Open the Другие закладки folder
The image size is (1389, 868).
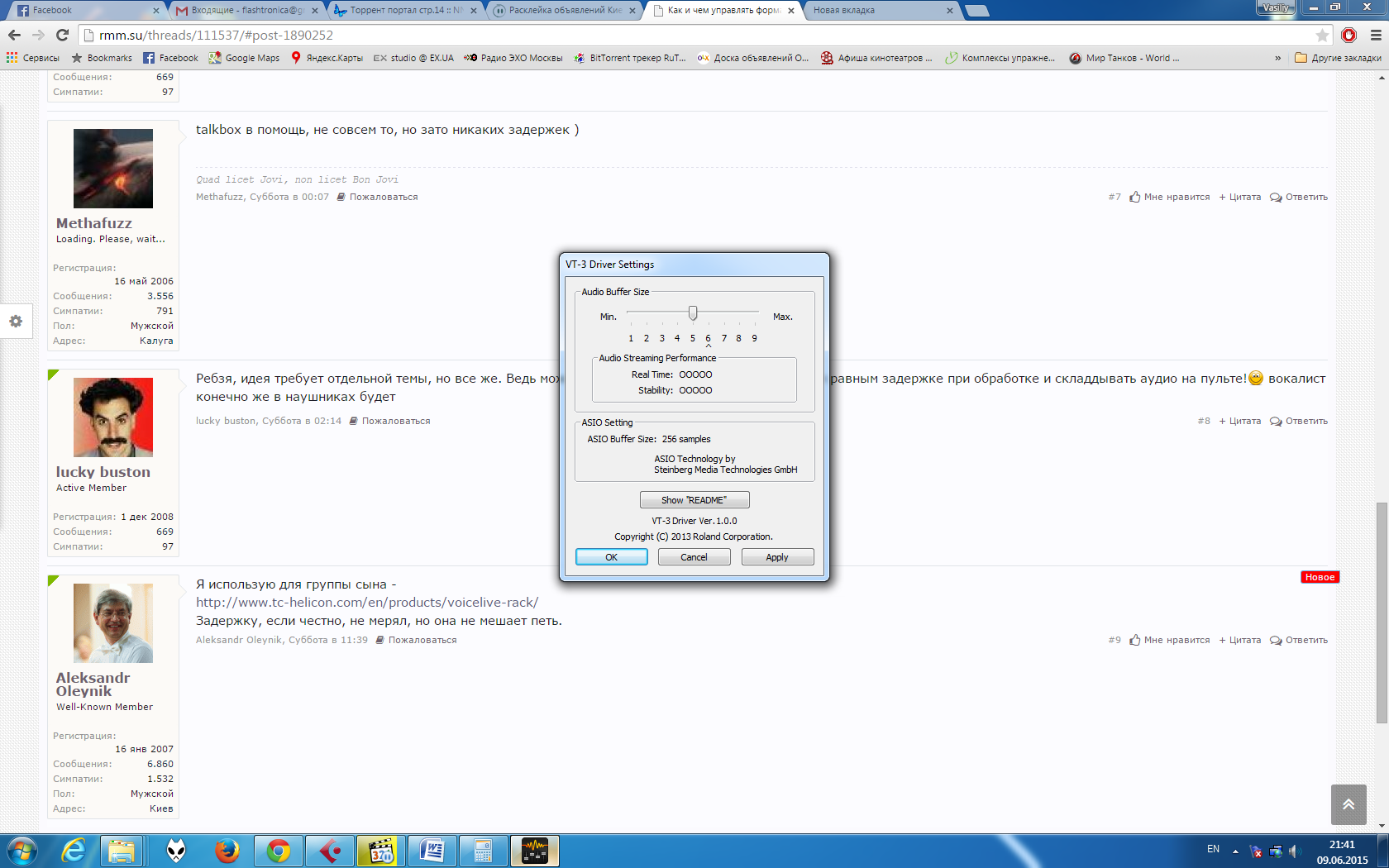click(x=1338, y=58)
